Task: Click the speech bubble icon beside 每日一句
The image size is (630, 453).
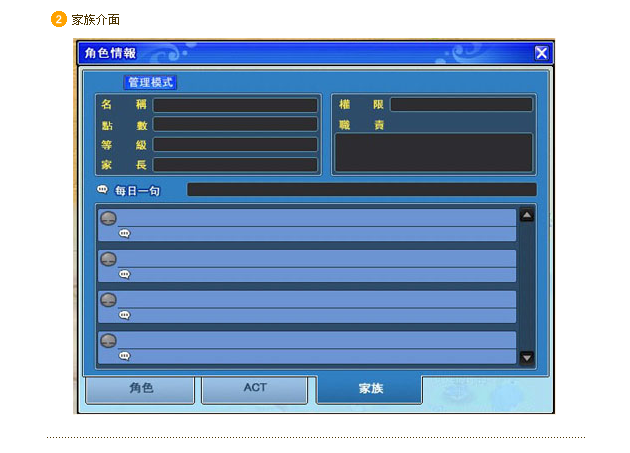Action: [102, 190]
